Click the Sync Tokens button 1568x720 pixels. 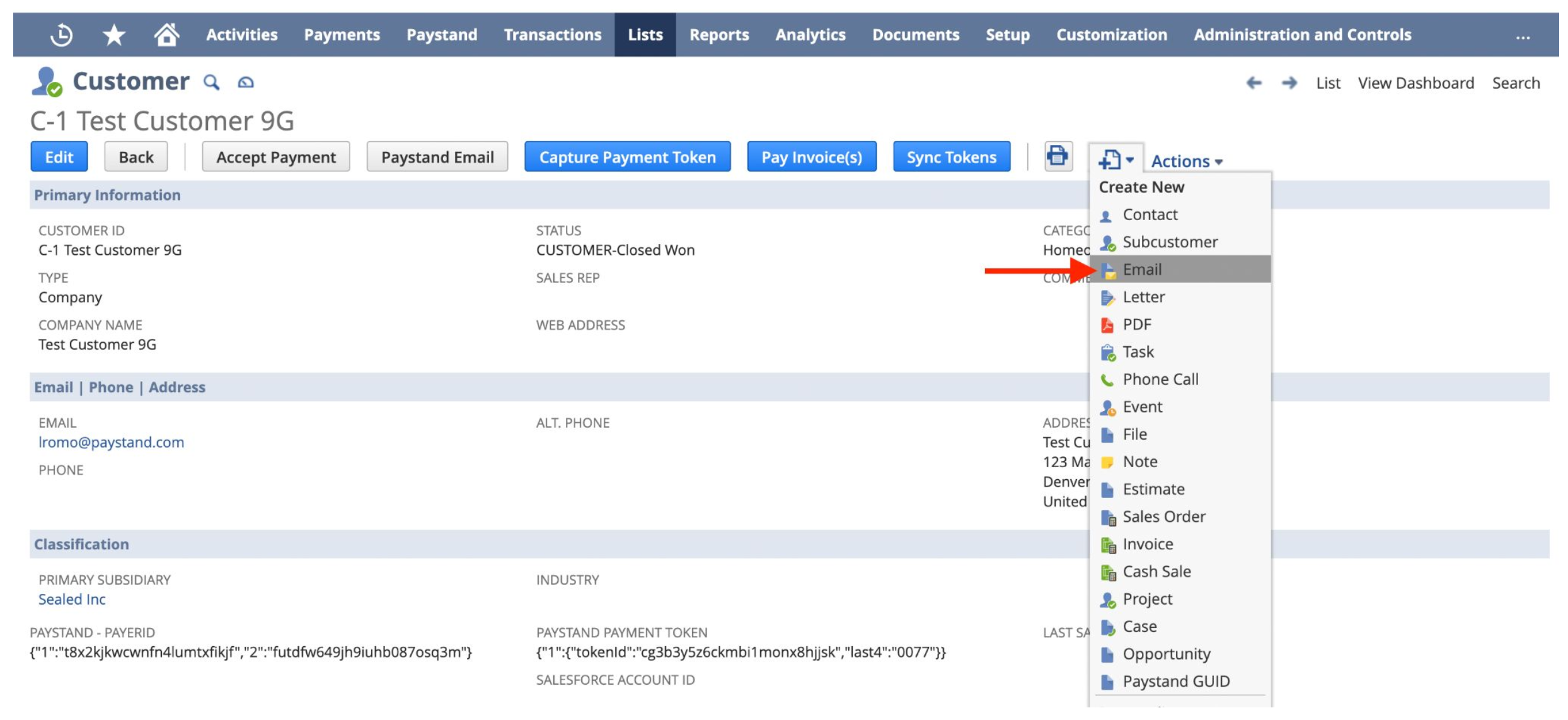coord(952,156)
